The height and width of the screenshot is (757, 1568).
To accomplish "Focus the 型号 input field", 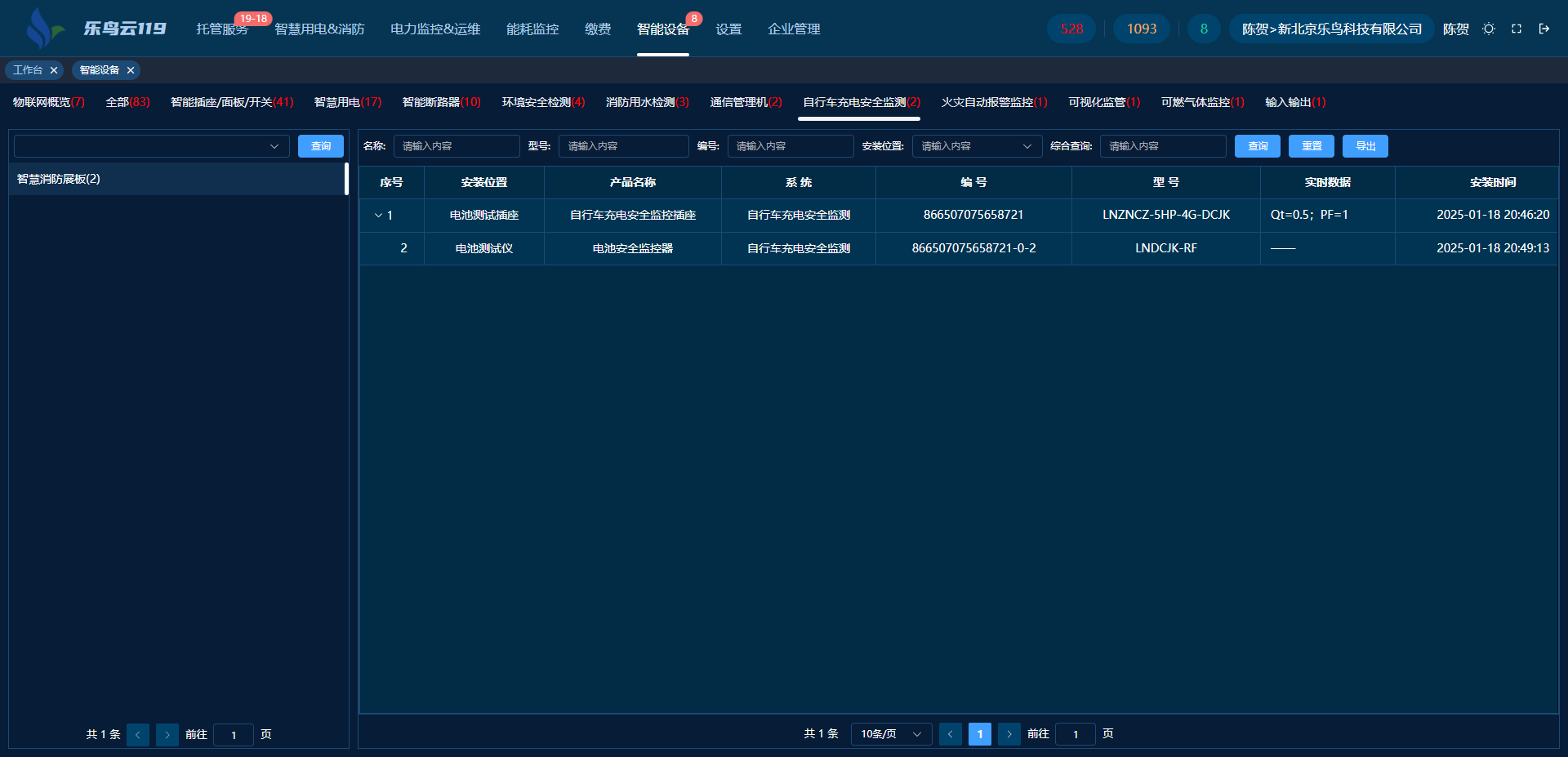I will (623, 146).
